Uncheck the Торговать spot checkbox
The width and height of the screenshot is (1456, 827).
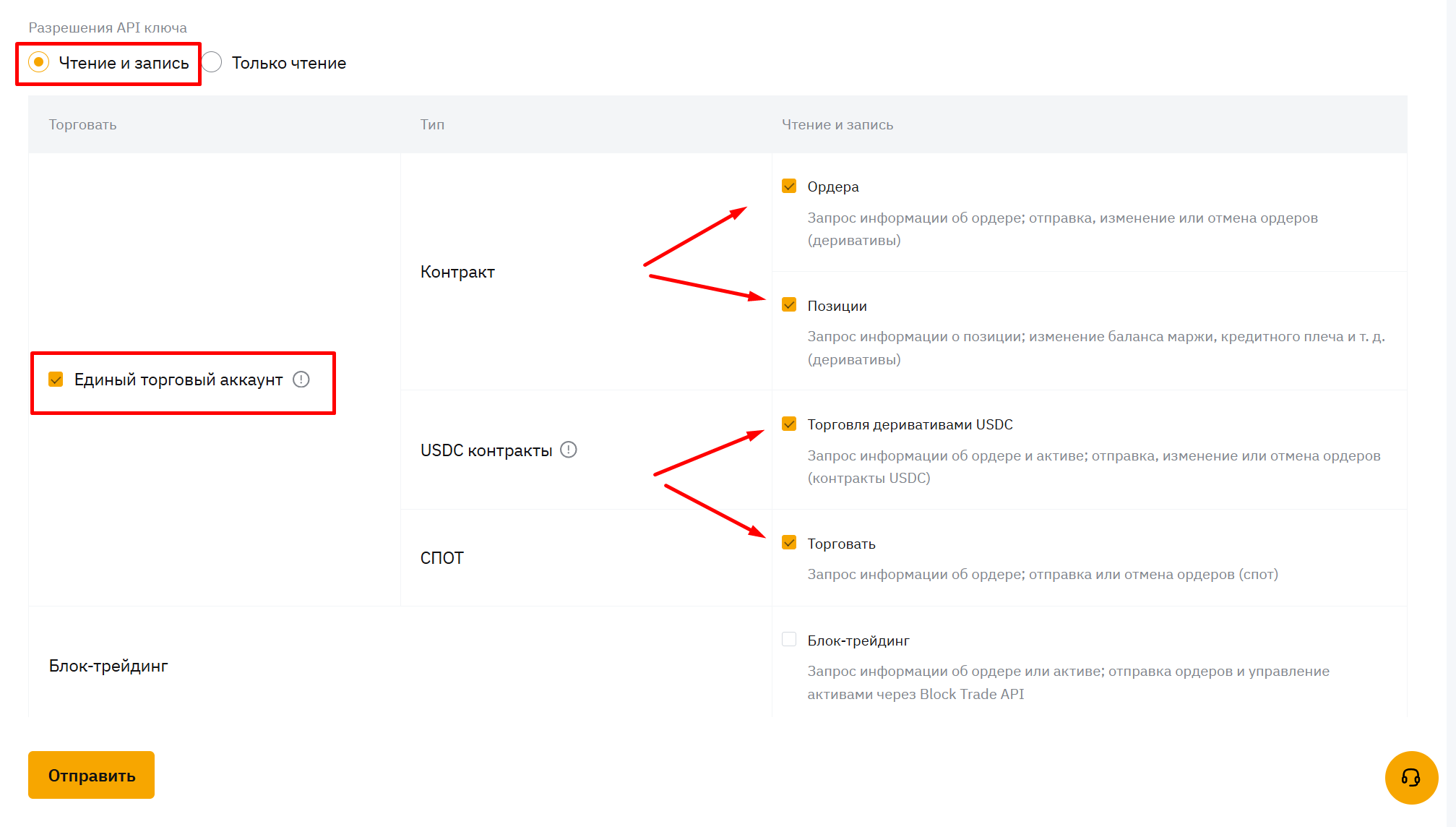[x=789, y=543]
